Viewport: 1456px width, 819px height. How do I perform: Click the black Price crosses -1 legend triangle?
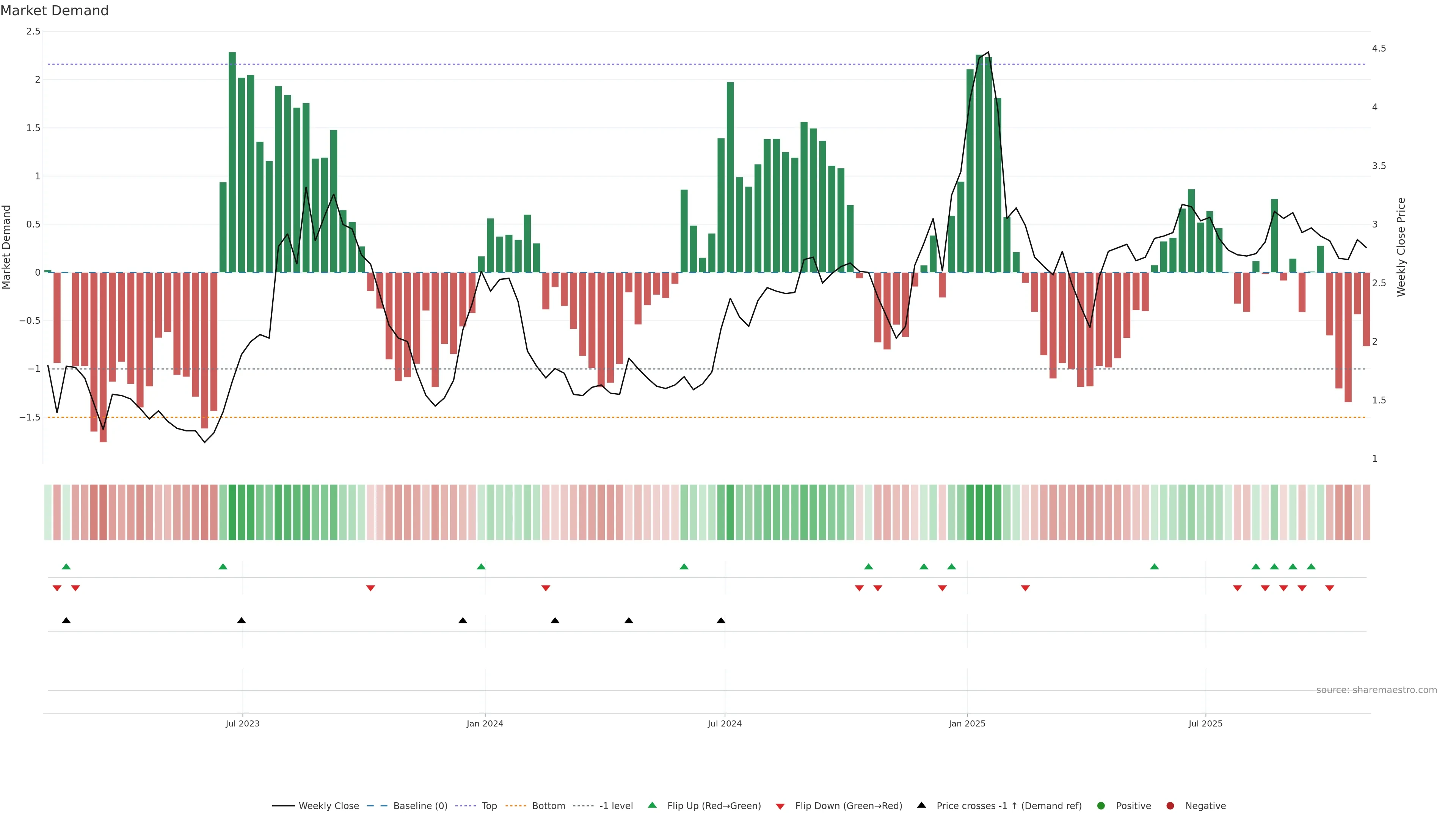(921, 805)
